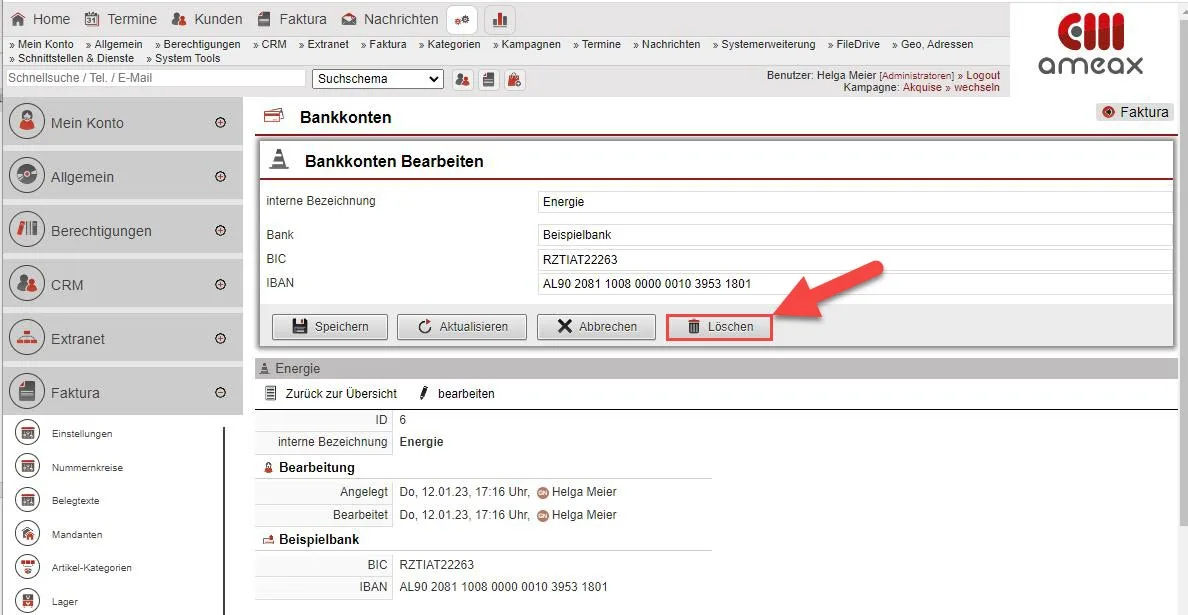Open the settings gears icon in top navigation

click(461, 19)
